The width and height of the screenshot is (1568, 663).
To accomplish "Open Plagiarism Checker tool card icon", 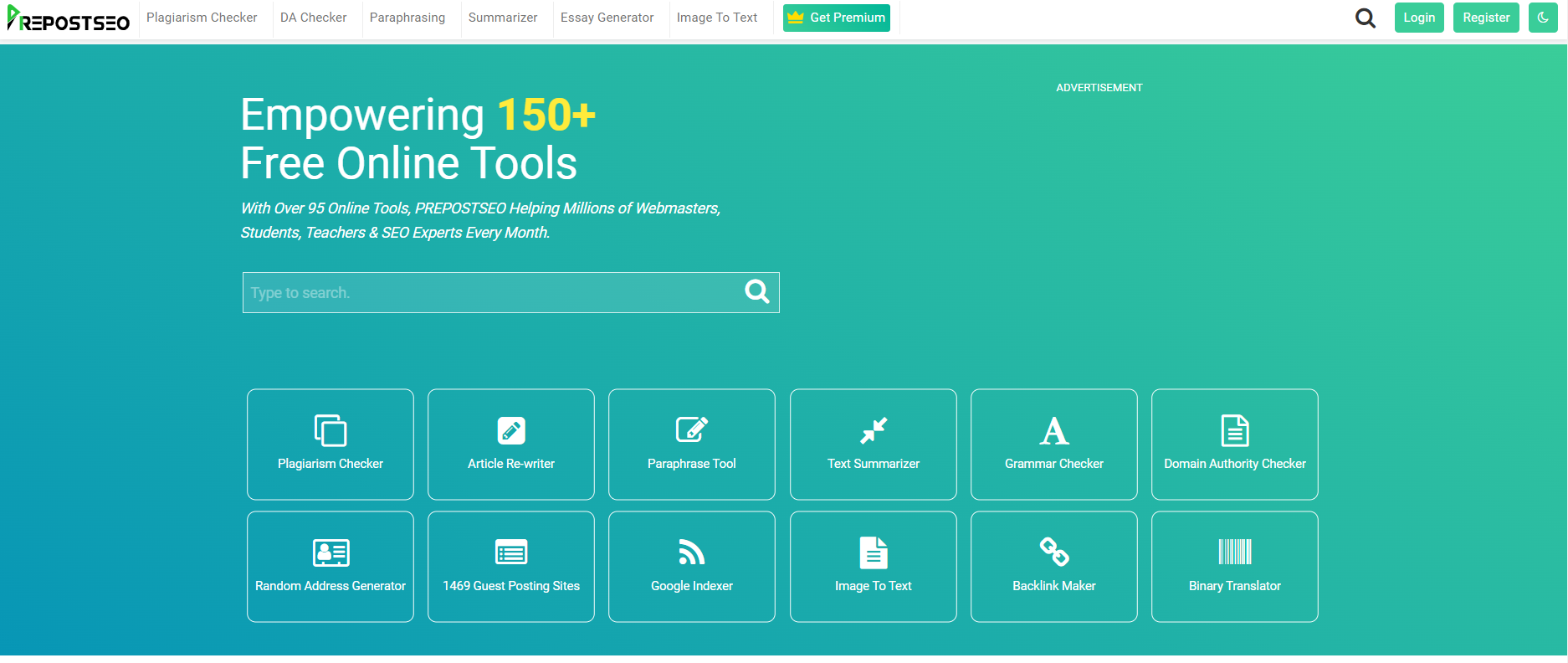I will tap(331, 430).
